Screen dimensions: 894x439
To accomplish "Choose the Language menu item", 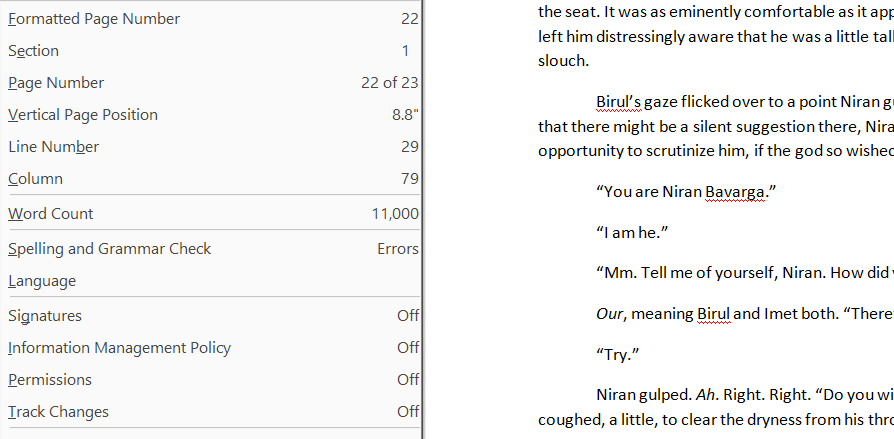I will [x=42, y=281].
